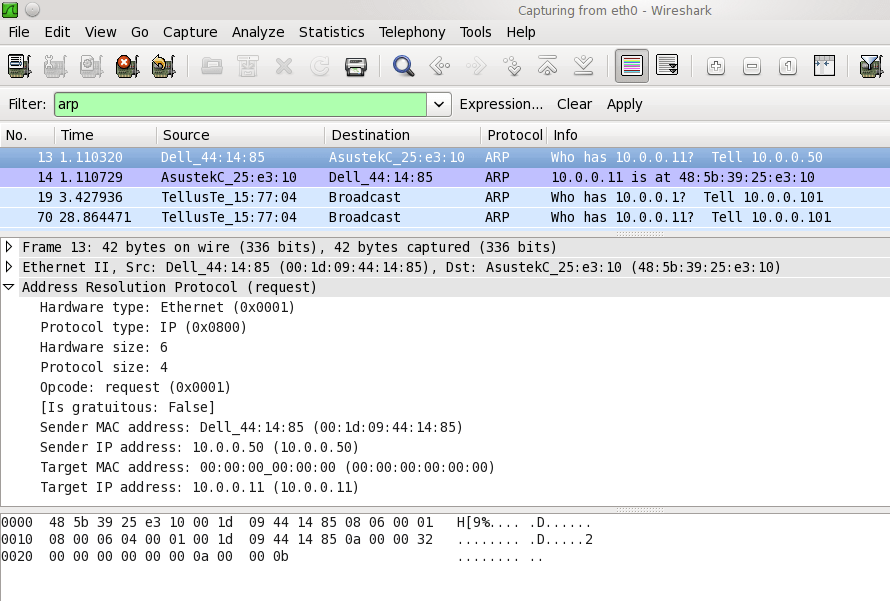890x601 pixels.
Task: Jump to the first packet
Action: pyautogui.click(x=548, y=66)
